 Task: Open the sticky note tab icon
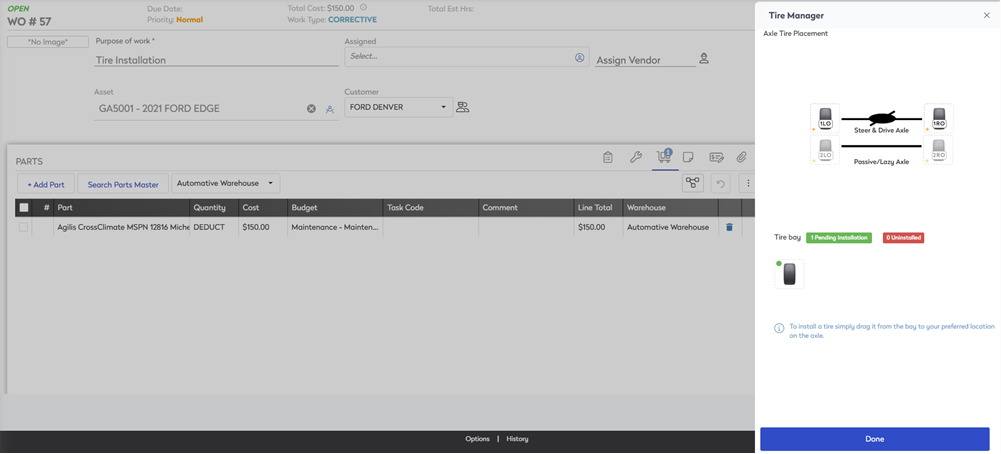point(689,157)
